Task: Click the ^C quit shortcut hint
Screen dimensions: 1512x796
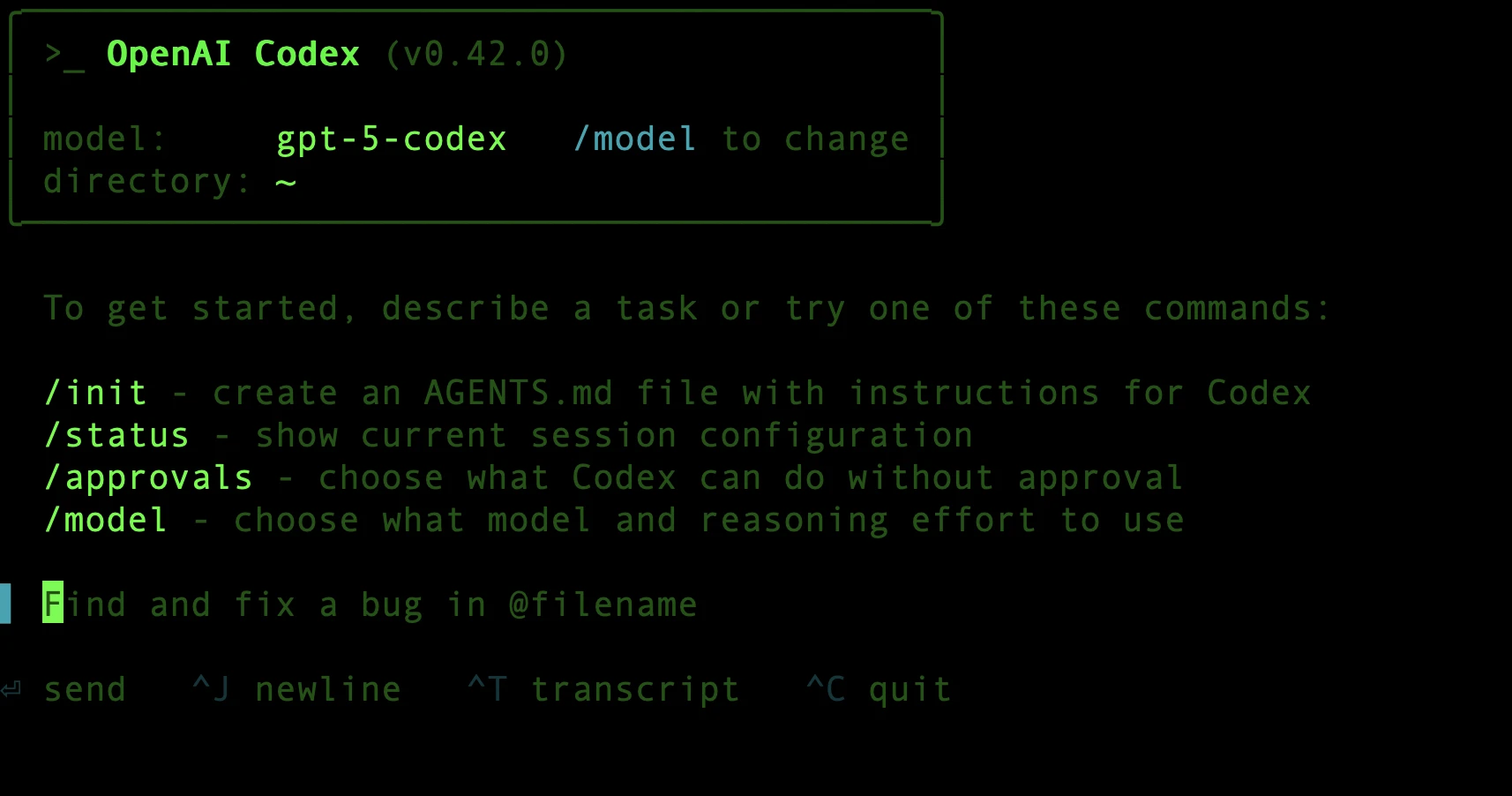Action: point(879,689)
